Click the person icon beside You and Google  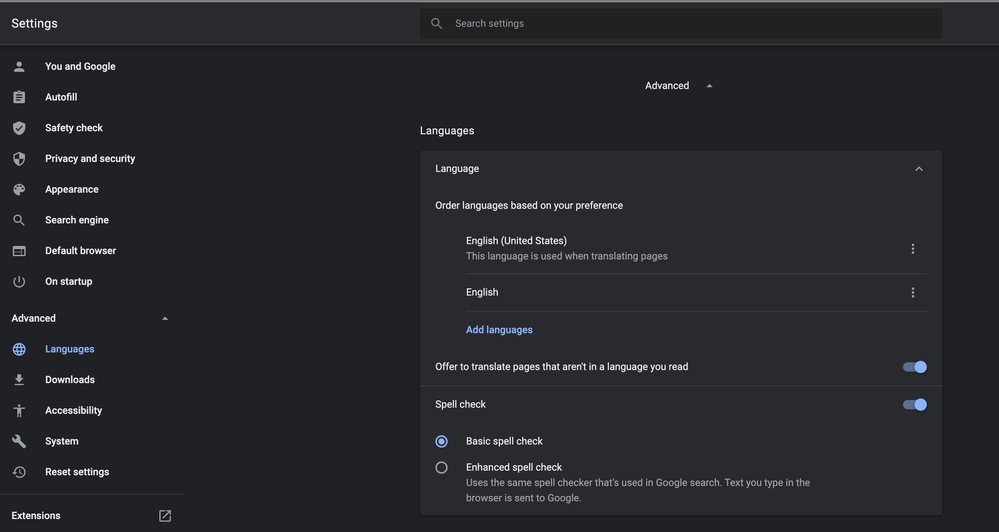coord(19,67)
